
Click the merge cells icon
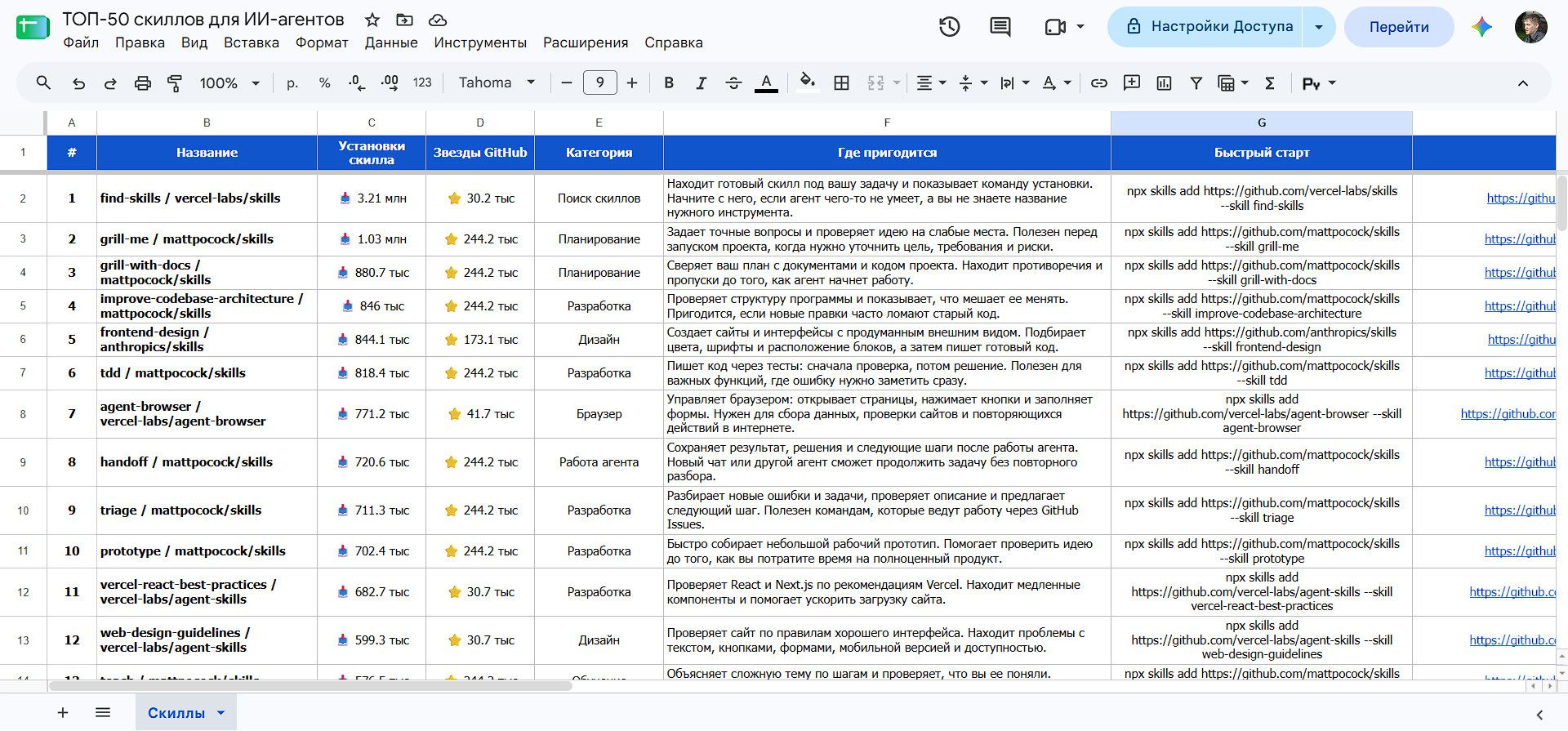coord(875,83)
